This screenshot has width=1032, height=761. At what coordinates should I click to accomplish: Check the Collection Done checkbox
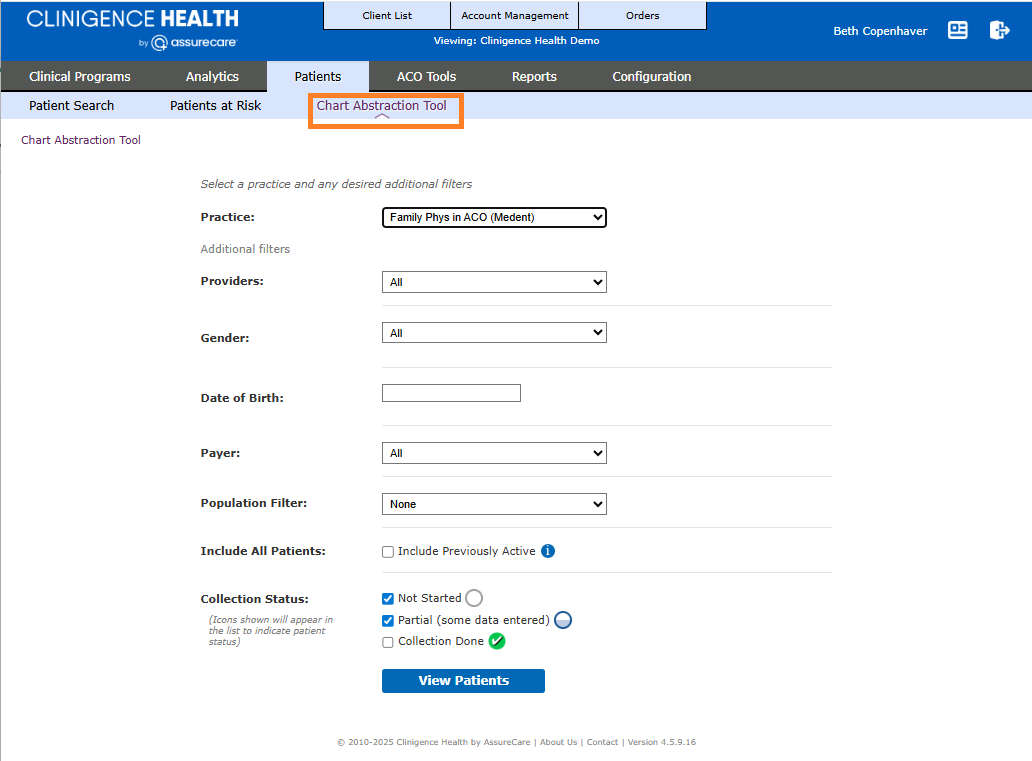click(388, 642)
